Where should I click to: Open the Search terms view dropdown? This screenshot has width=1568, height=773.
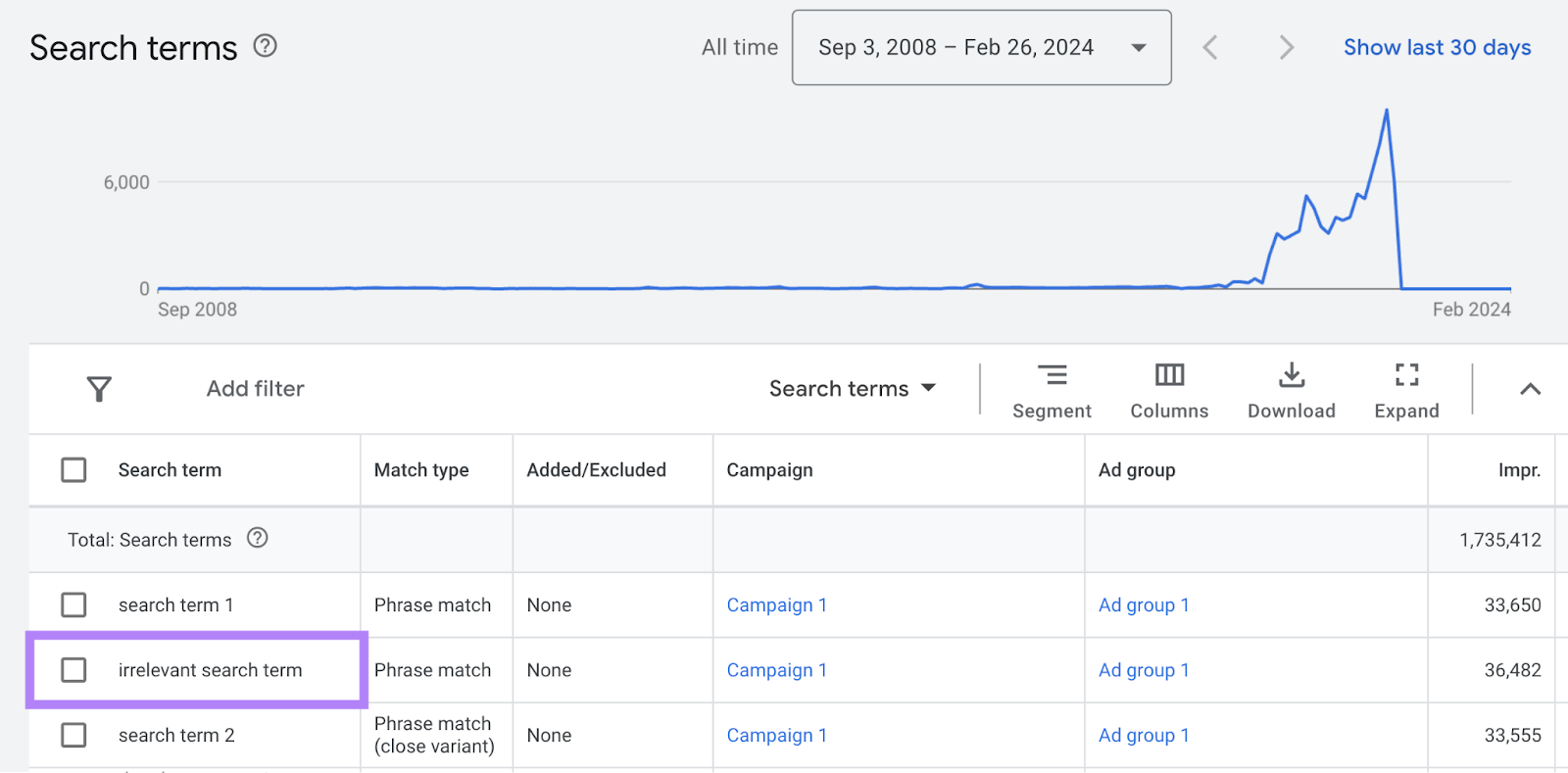(852, 389)
